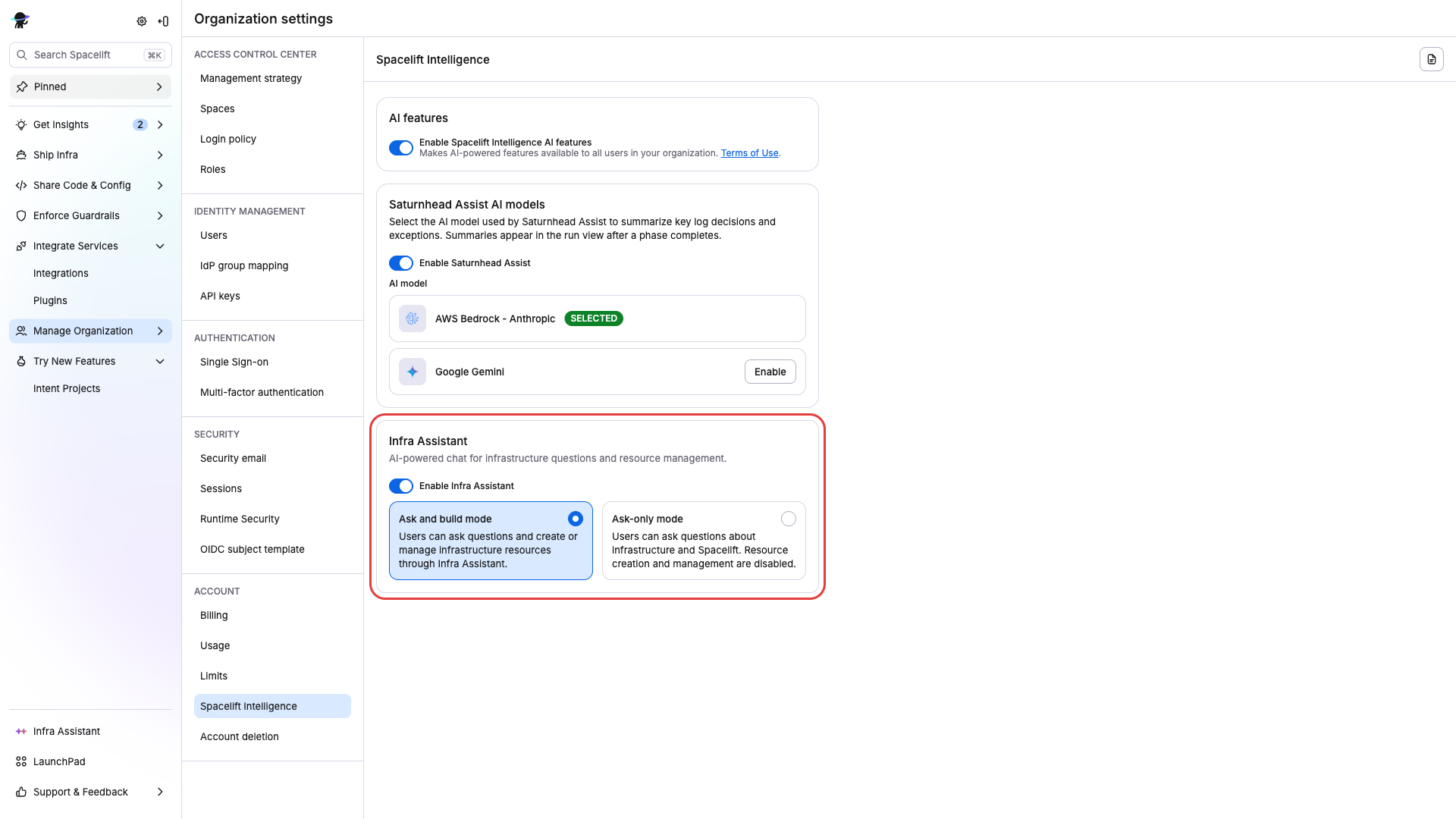The width and height of the screenshot is (1456, 819).
Task: Click the logout icon at sidebar top
Action: pyautogui.click(x=163, y=21)
